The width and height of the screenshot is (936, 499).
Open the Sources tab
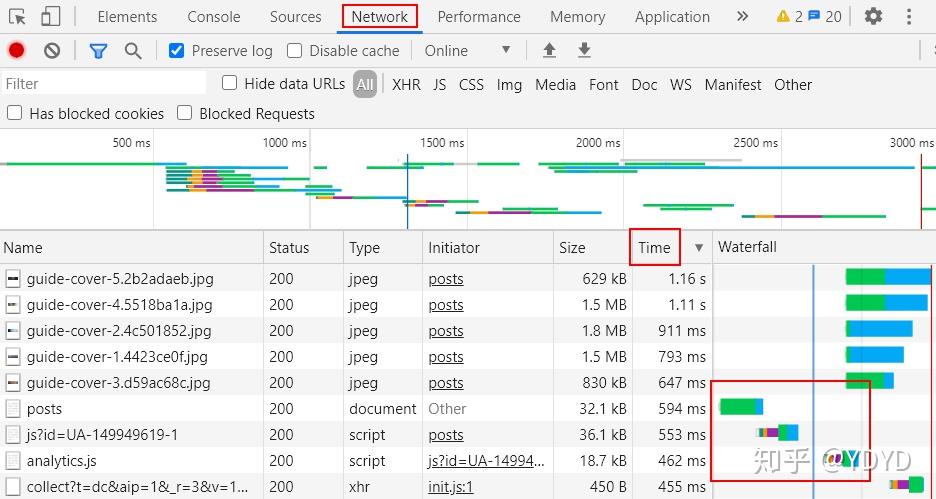(x=295, y=17)
